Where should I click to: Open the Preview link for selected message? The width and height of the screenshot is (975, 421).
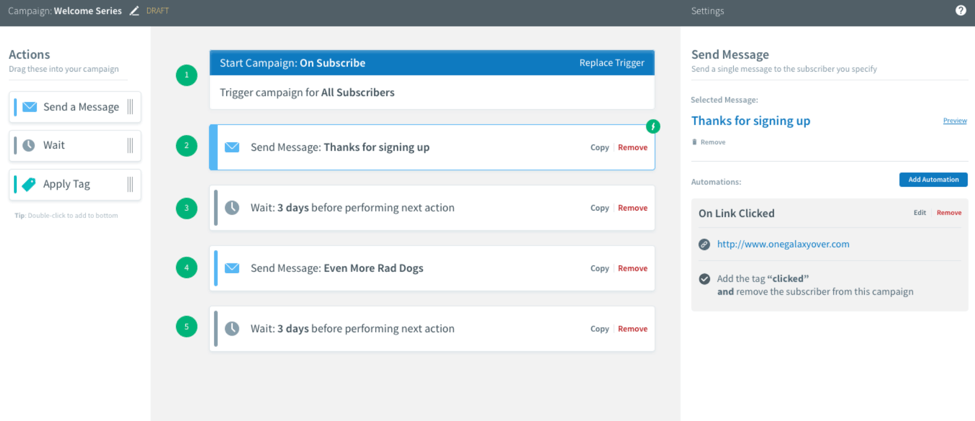click(x=954, y=121)
